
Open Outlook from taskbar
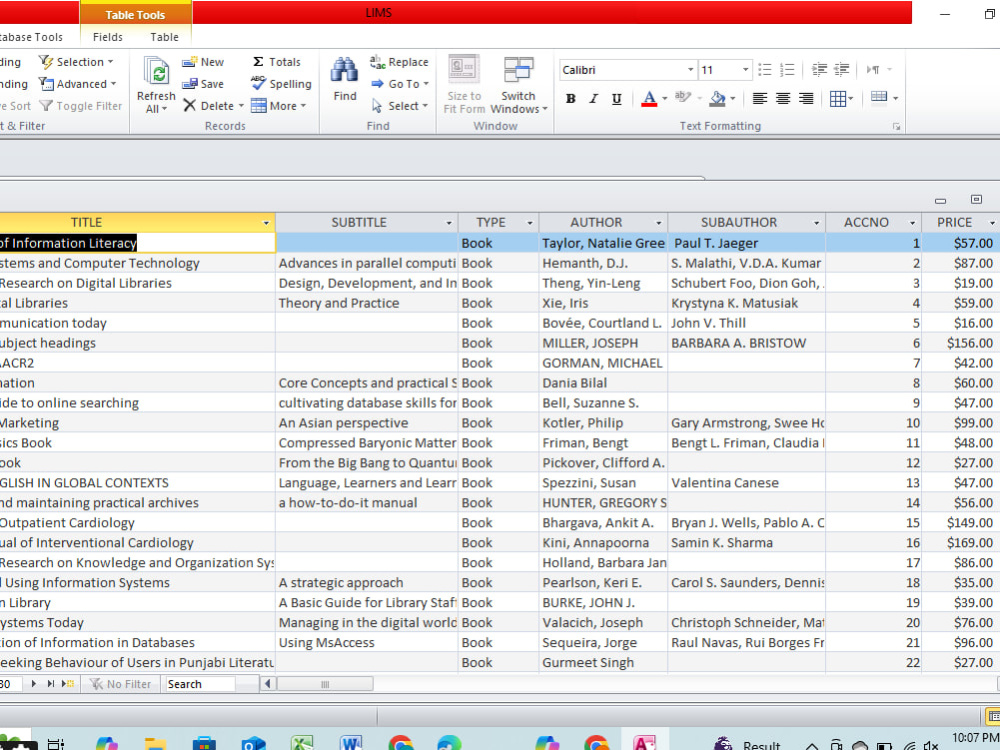click(253, 744)
